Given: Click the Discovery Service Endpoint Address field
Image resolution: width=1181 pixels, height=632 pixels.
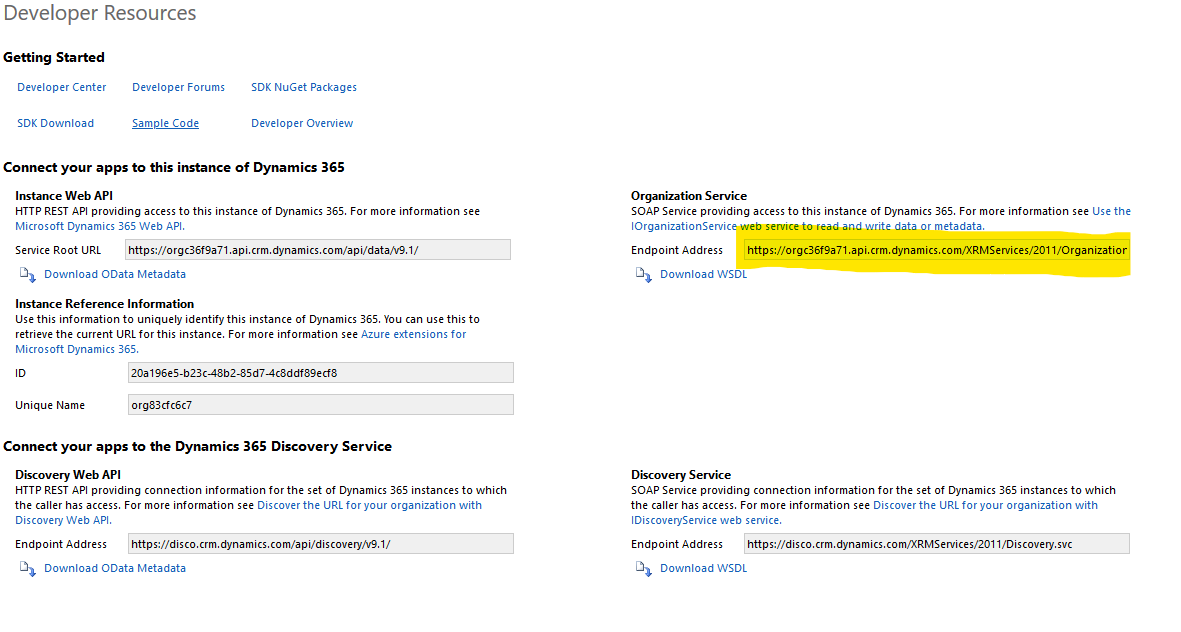Looking at the screenshot, I should [x=936, y=544].
